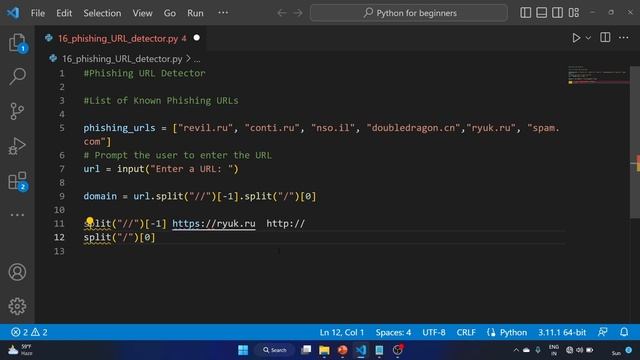640x360 pixels.
Task: Open the Extensions view
Action: [17, 181]
